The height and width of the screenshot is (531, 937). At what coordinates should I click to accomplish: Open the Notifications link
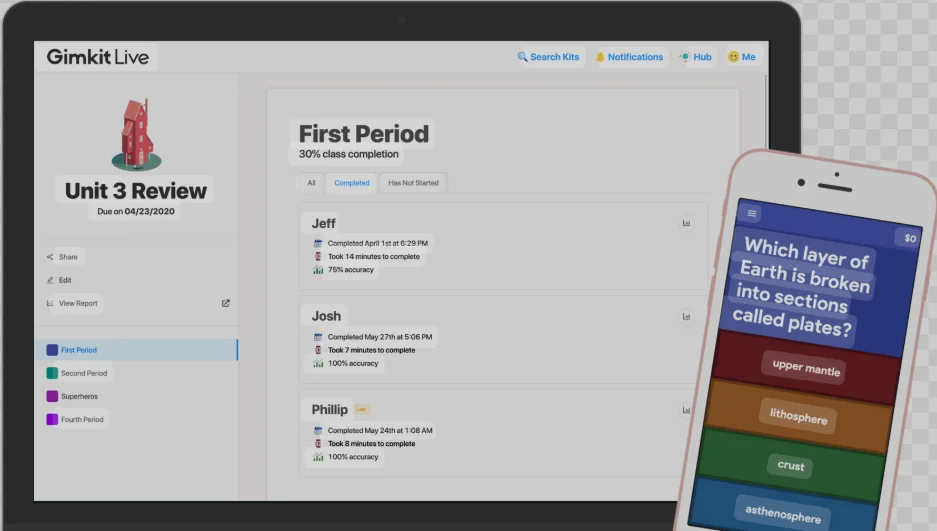pyautogui.click(x=630, y=57)
